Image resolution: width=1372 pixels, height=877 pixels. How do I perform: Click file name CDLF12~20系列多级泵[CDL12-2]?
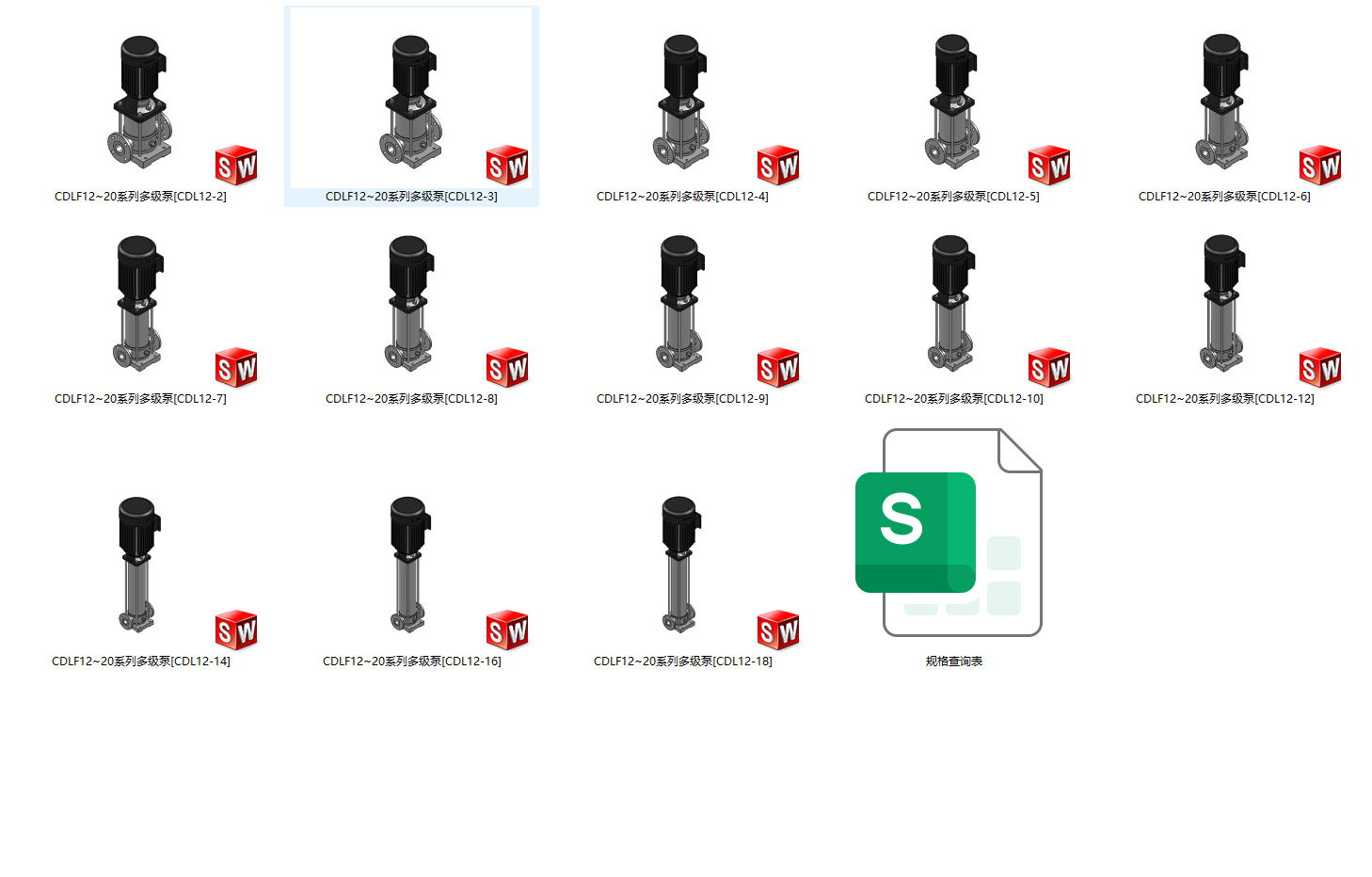tap(140, 197)
